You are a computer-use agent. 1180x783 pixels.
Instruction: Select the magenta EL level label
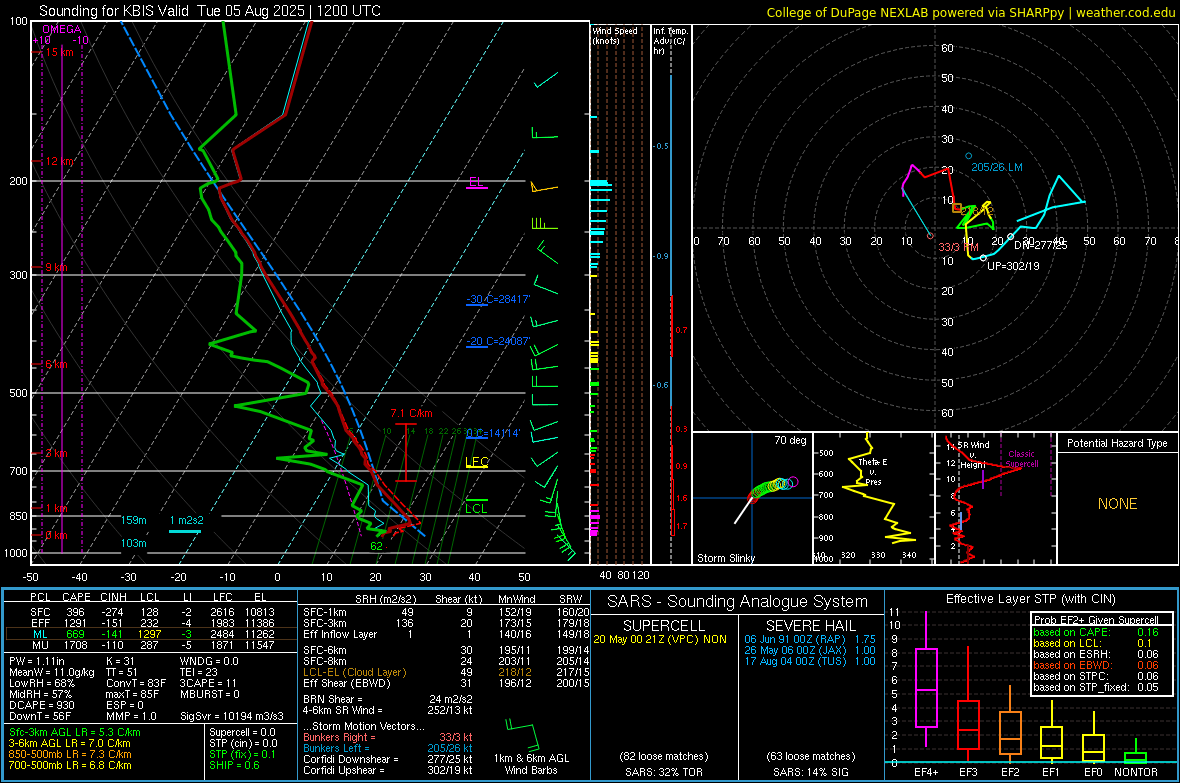click(476, 182)
